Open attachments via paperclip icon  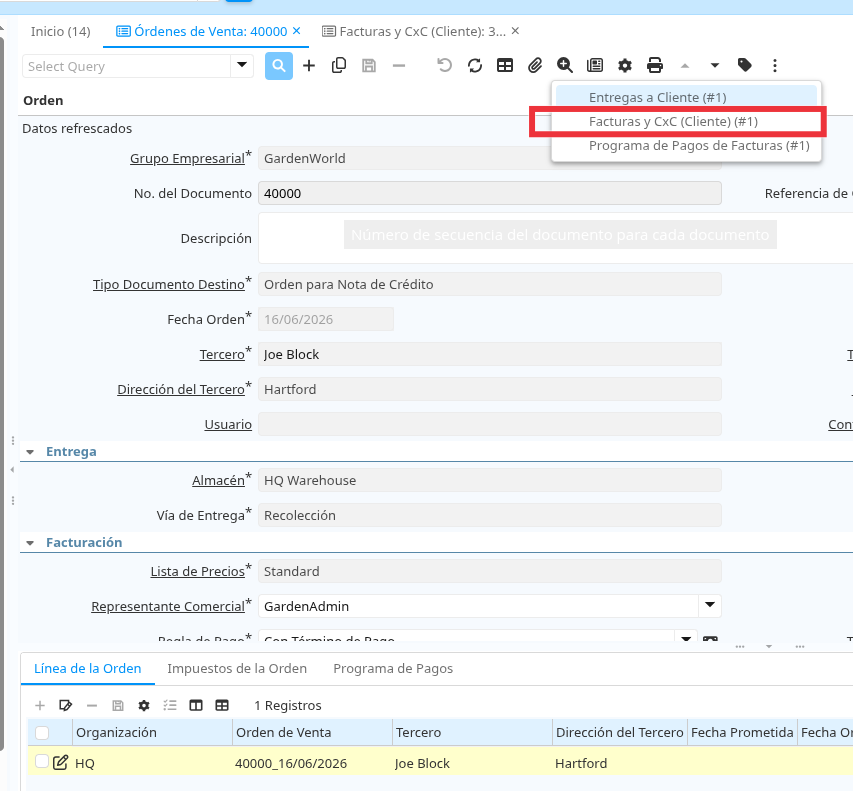535,66
